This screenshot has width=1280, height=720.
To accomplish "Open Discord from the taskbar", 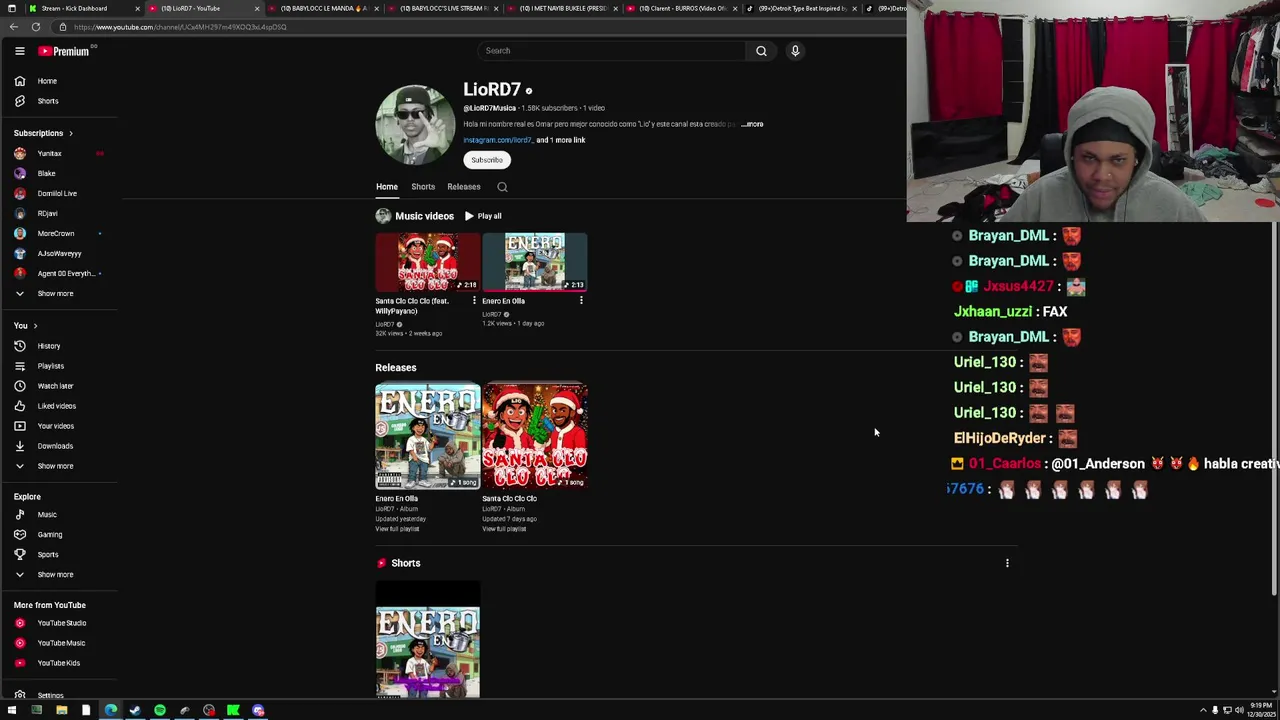I will pyautogui.click(x=258, y=711).
